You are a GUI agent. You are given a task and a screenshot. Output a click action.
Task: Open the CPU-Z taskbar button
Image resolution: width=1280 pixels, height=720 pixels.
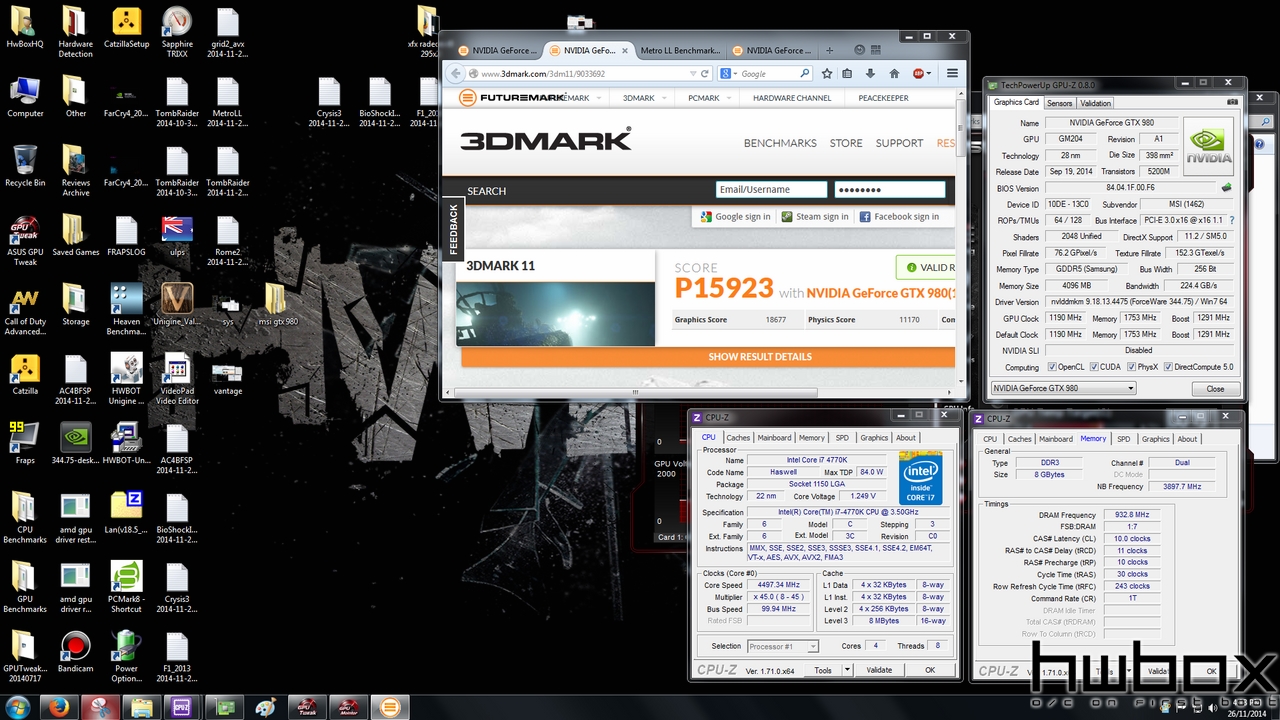tap(182, 707)
